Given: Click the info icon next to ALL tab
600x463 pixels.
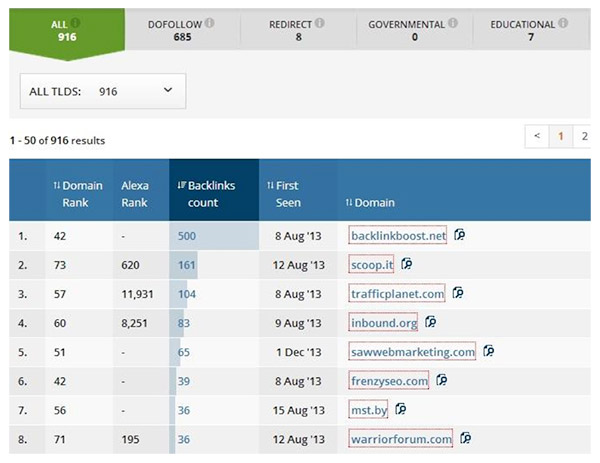Looking at the screenshot, I should 75,23.
